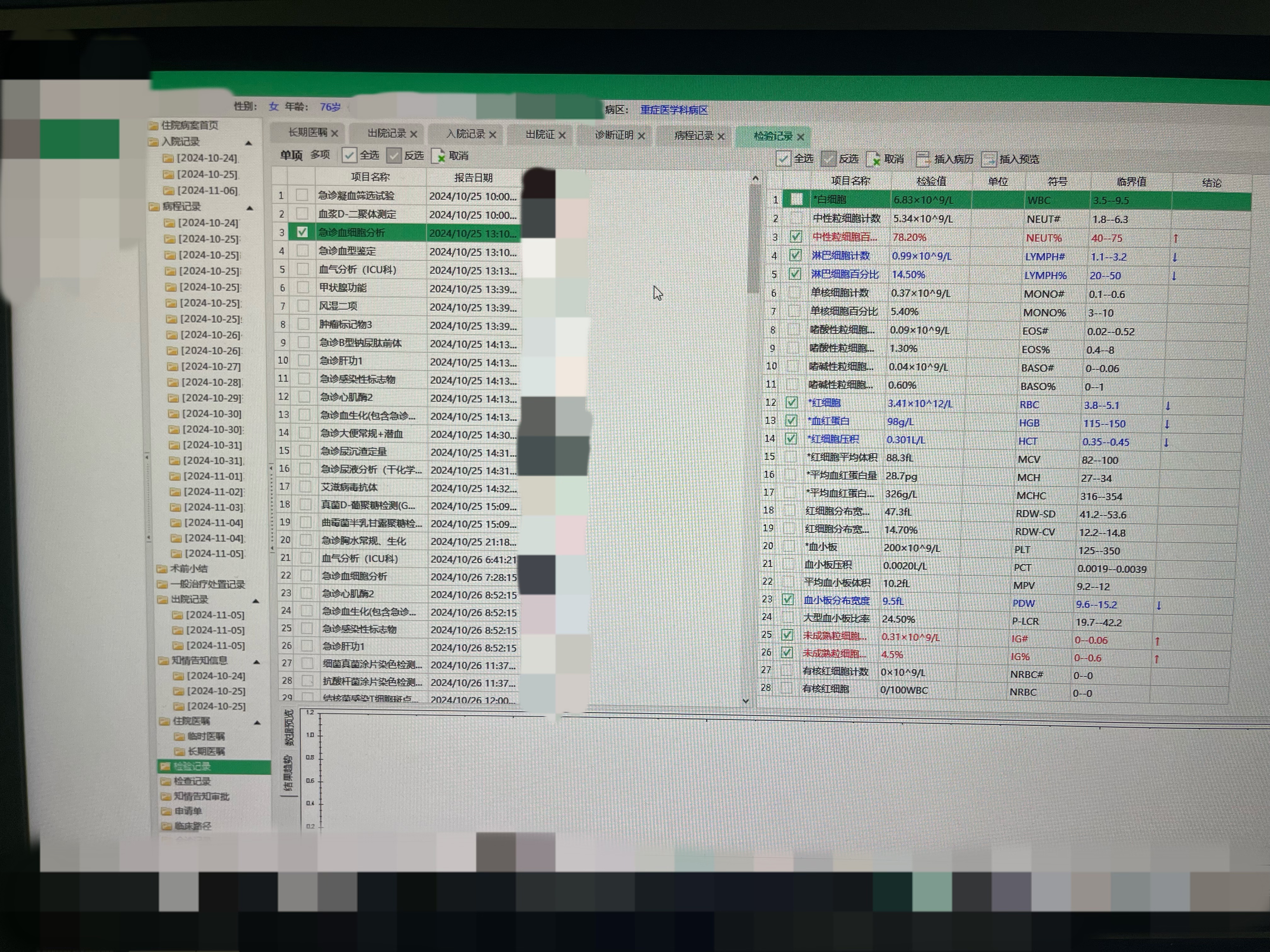Uncheck the 急诊血细胞分析 row checkbox
This screenshot has height=952, width=1270.
pos(302,232)
